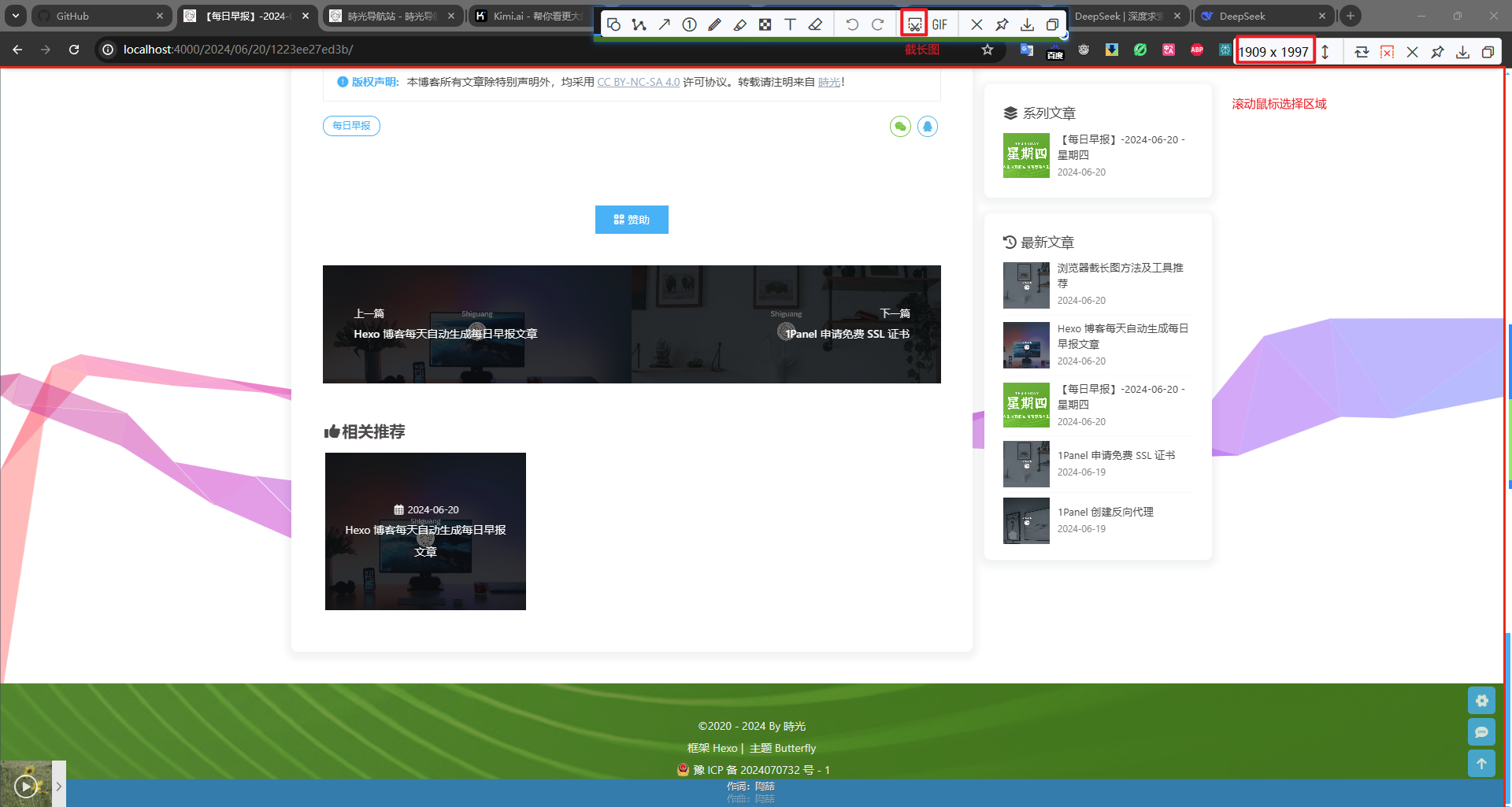Select the numbered marker tool
The image size is (1512, 807).
pyautogui.click(x=689, y=24)
